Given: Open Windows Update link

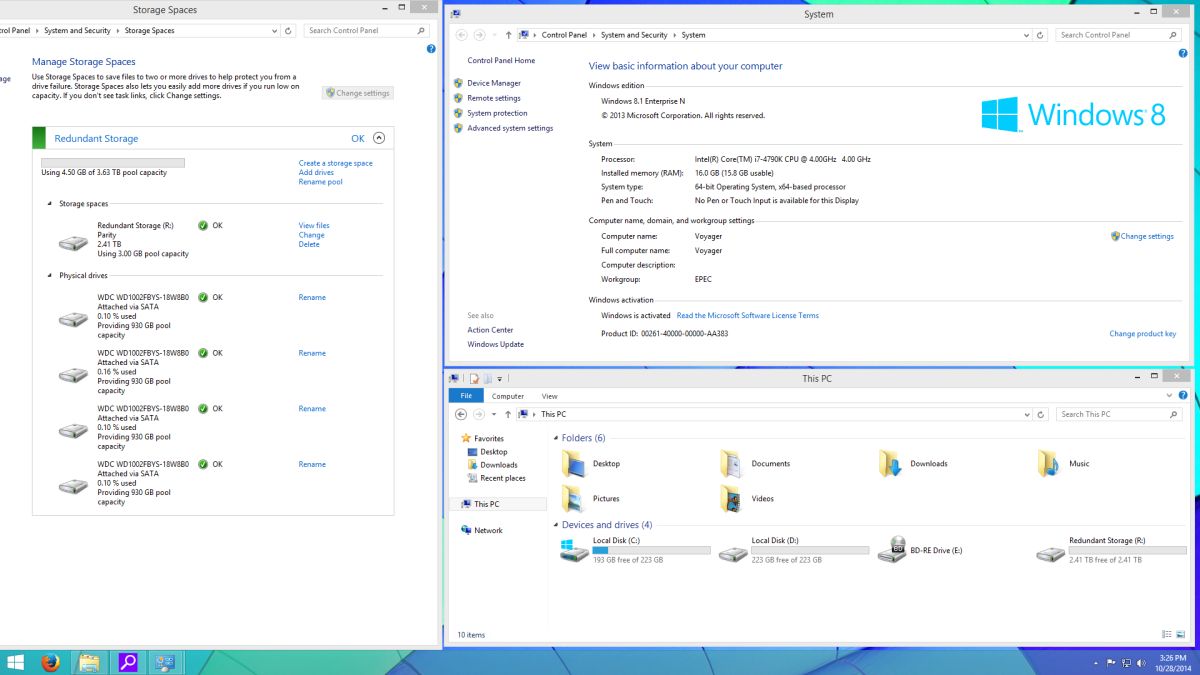Looking at the screenshot, I should [x=496, y=345].
